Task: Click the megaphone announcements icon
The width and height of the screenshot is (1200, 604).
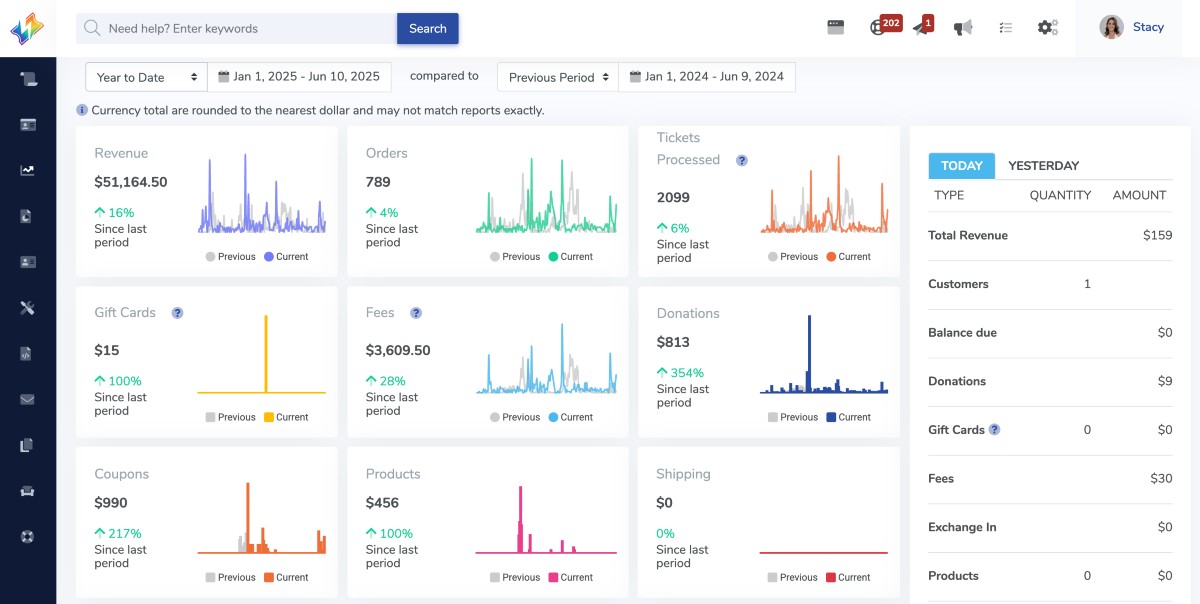Action: (963, 28)
